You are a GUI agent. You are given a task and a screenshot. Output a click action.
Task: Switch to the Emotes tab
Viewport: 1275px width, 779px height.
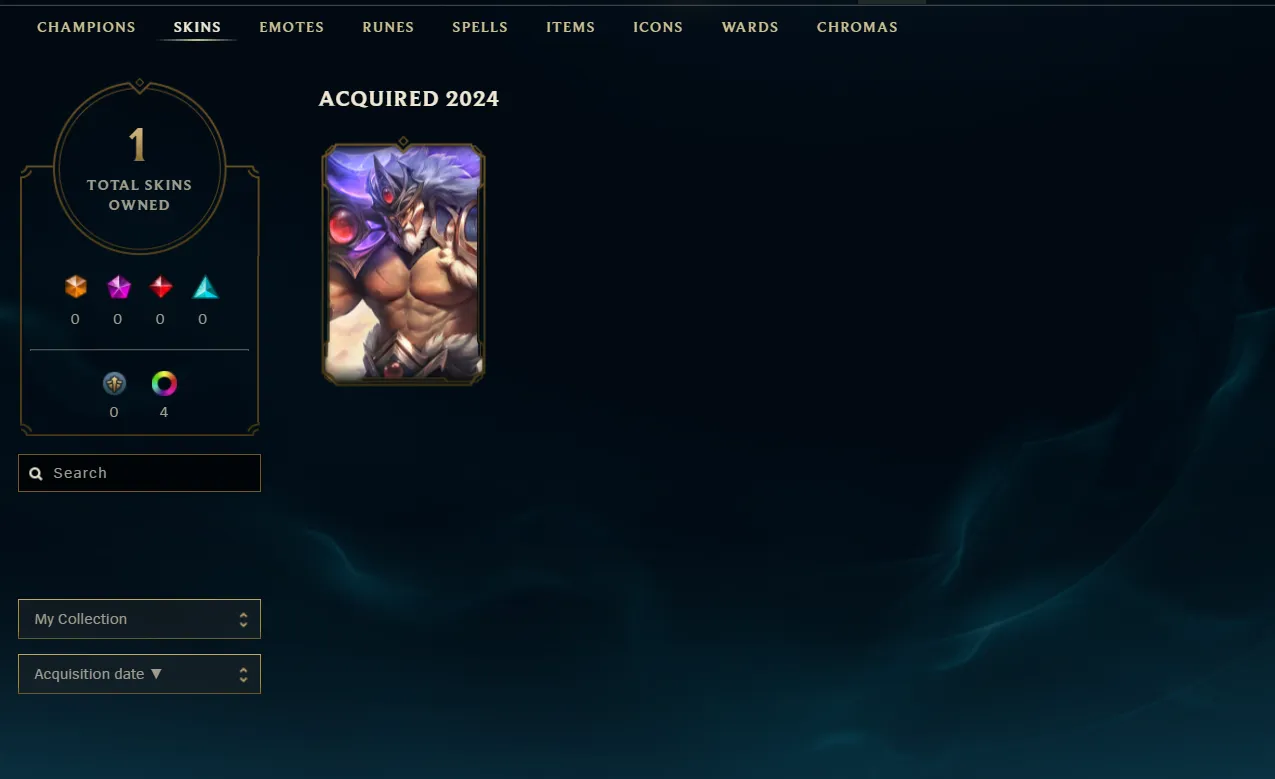(x=291, y=27)
